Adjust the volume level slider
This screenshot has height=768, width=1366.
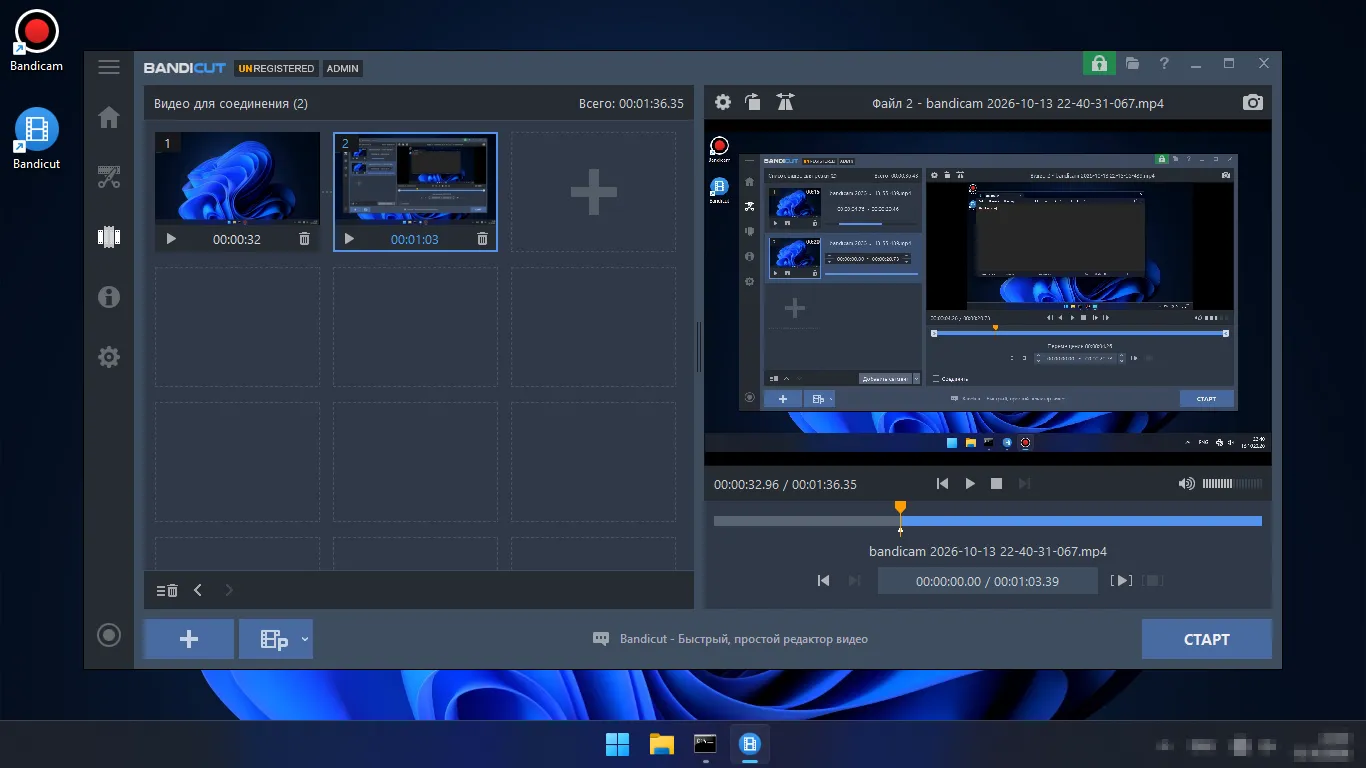point(1232,484)
